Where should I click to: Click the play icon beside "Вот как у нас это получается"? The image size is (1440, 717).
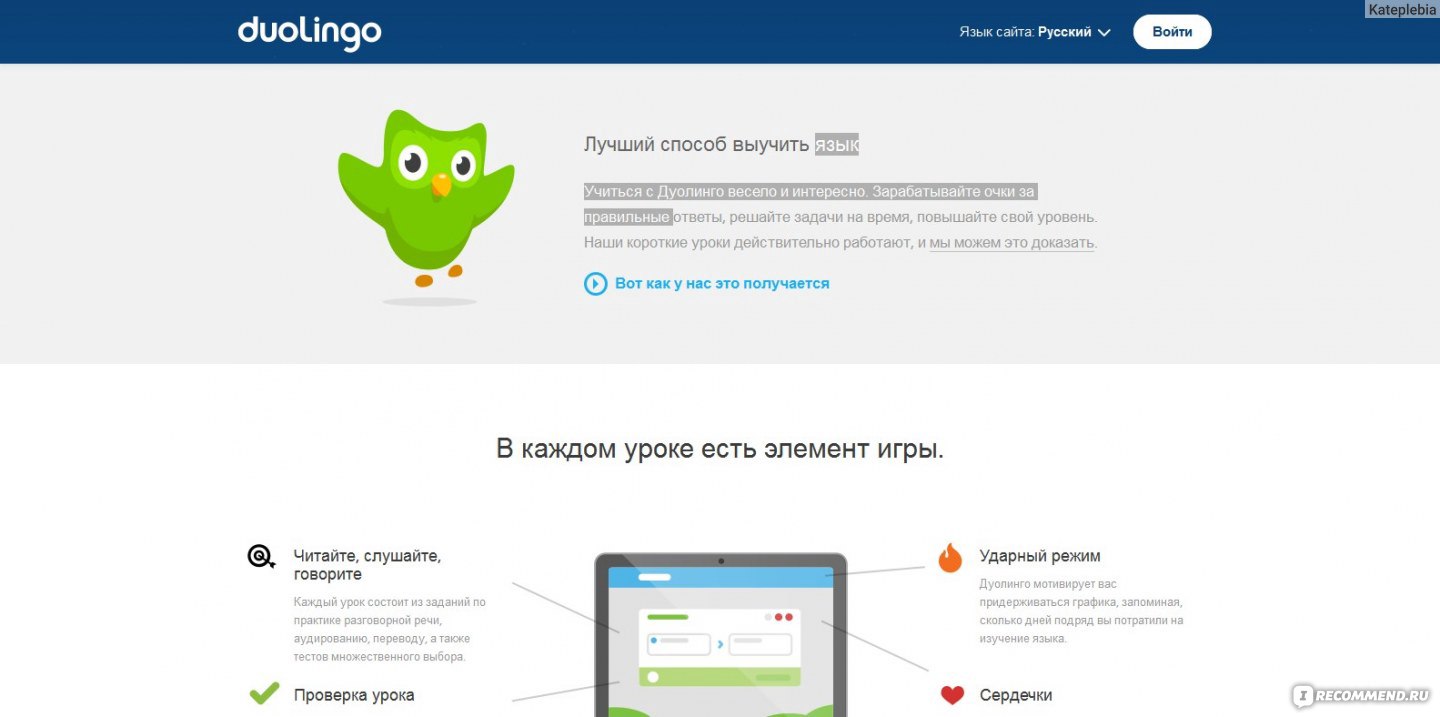coord(596,284)
